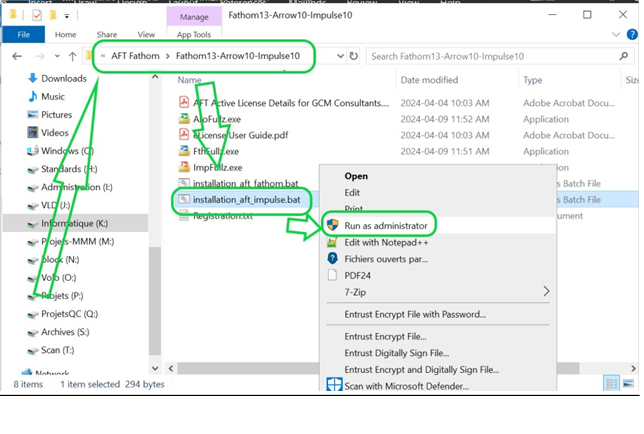
Task: Select installation_aft_impulse.bat file
Action: click(x=239, y=200)
